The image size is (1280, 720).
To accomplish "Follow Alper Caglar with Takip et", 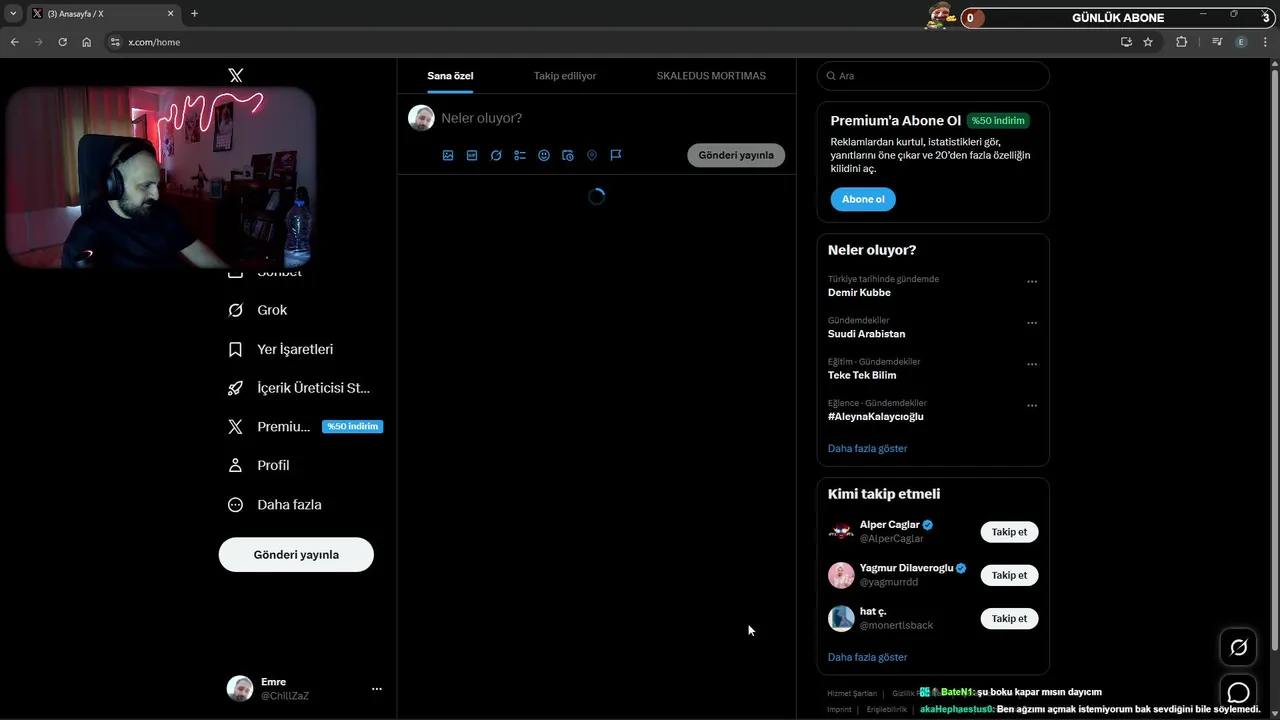I will 1009,532.
